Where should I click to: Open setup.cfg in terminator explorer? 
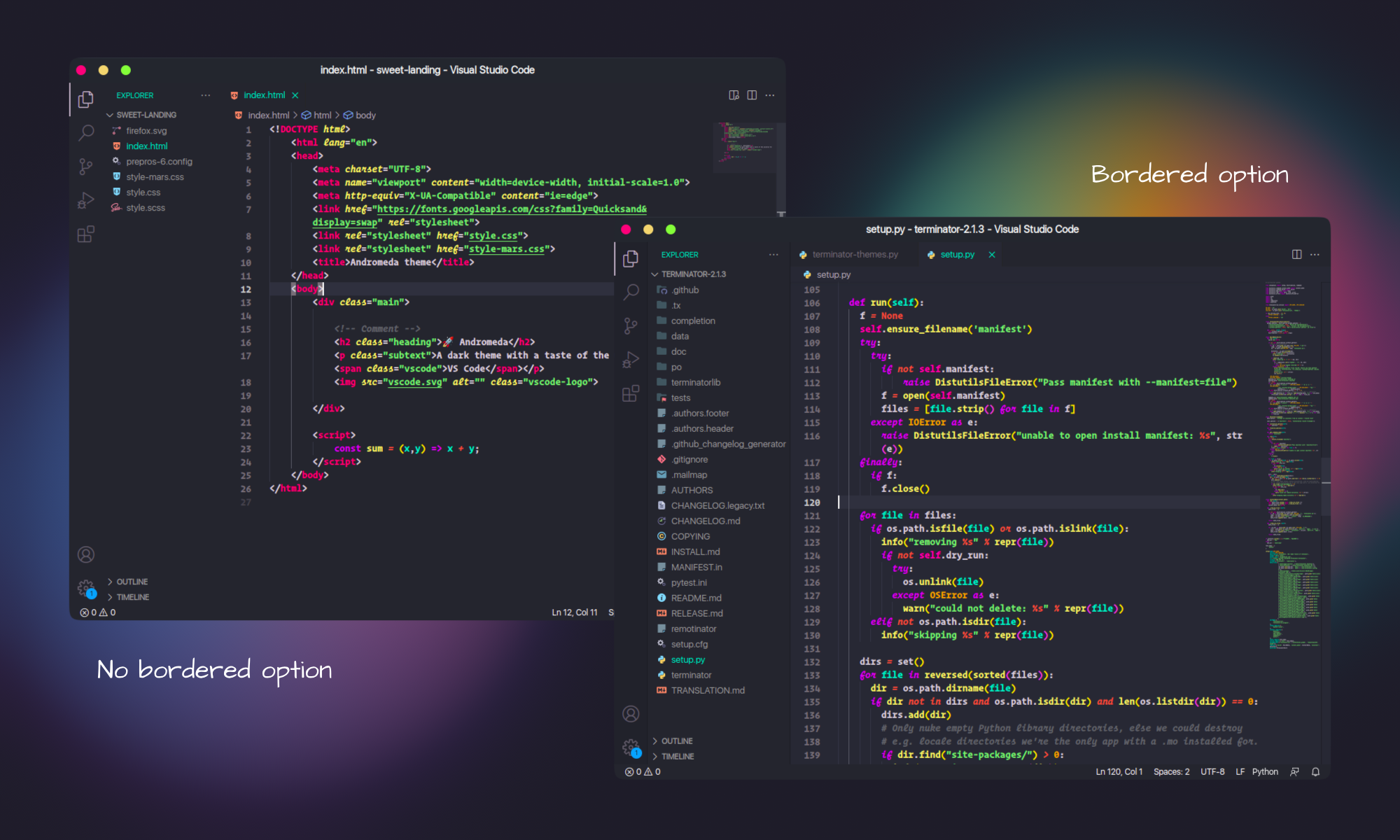(689, 644)
